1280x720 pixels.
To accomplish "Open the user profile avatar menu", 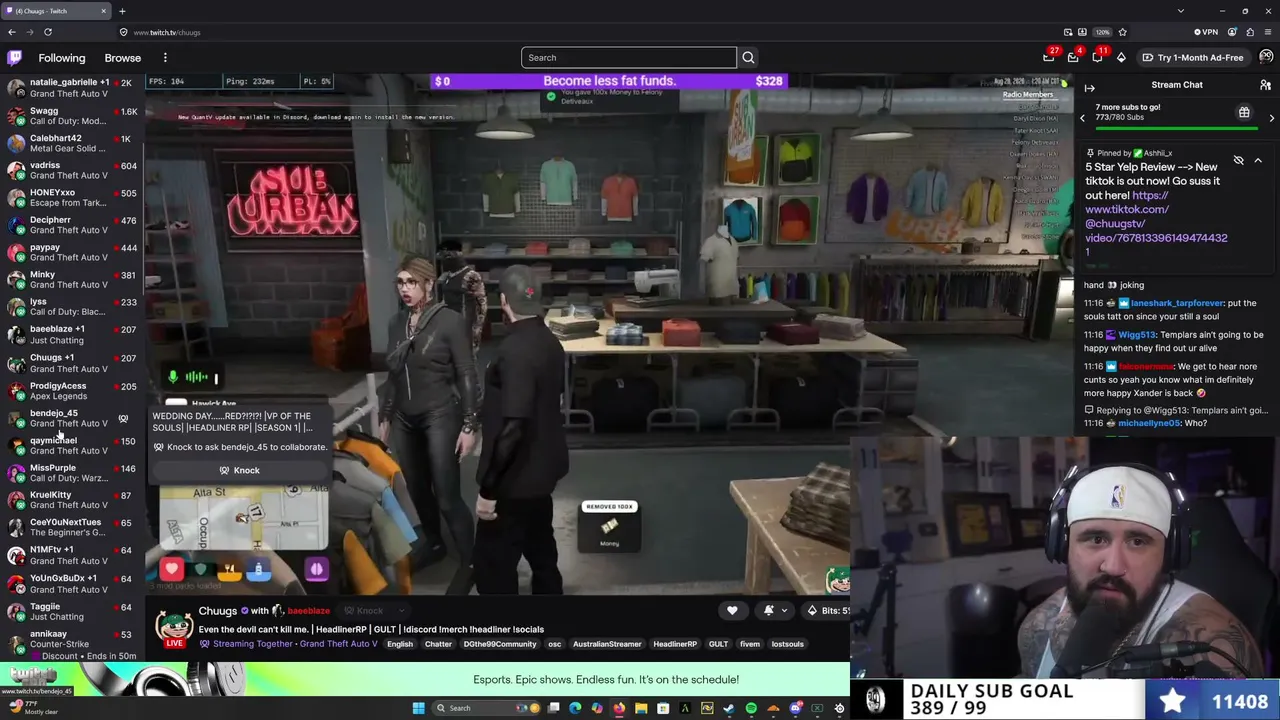I will (x=1266, y=57).
